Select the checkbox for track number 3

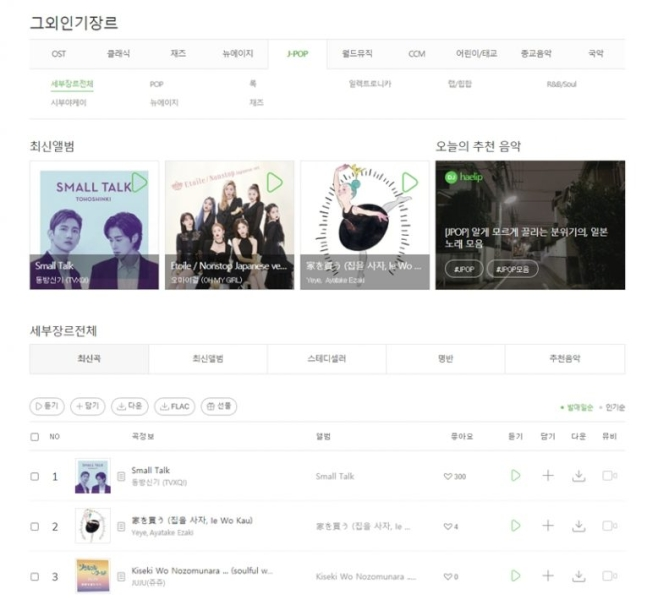point(35,576)
